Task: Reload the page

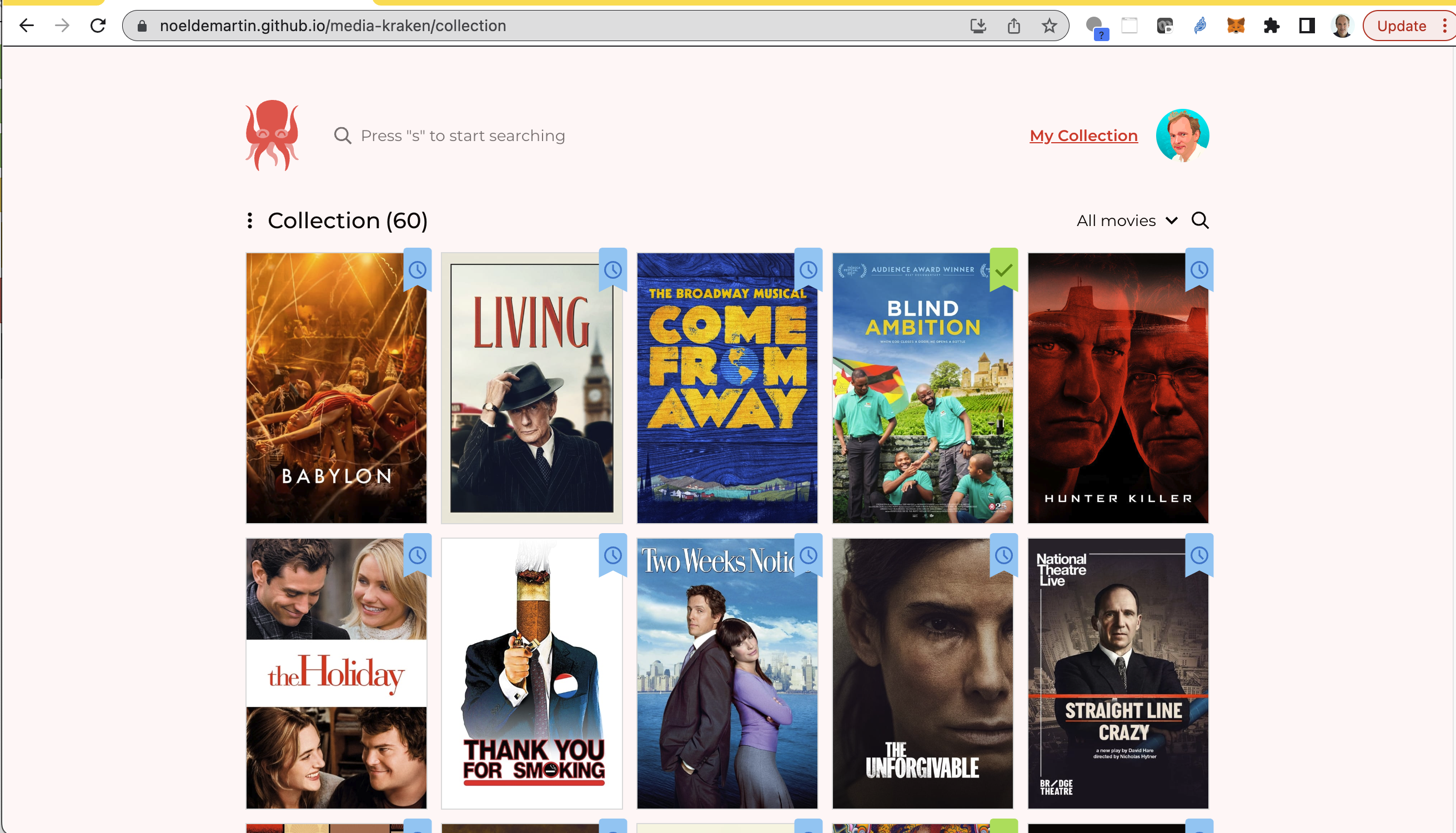Action: tap(98, 26)
